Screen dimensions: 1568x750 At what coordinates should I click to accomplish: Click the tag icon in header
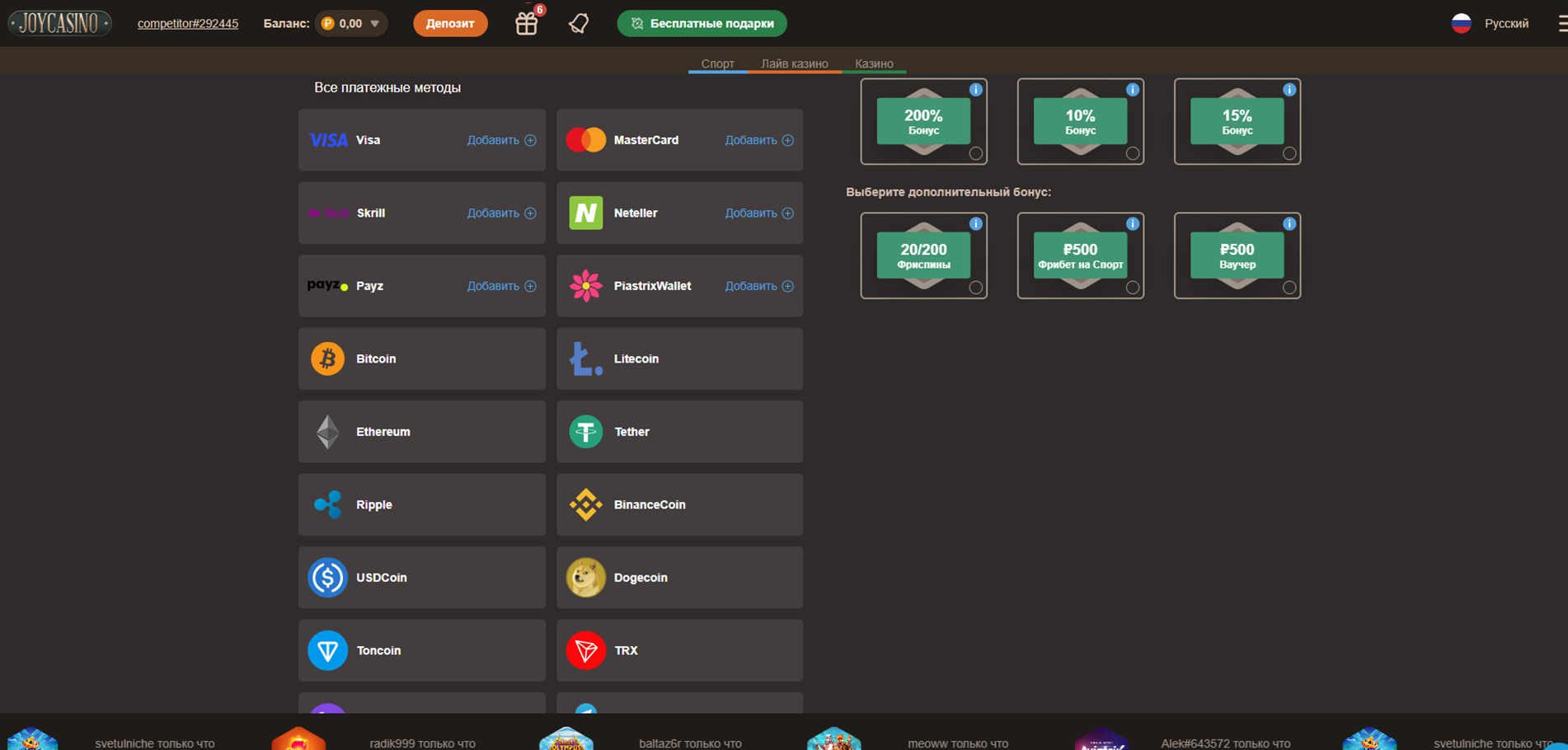click(579, 24)
